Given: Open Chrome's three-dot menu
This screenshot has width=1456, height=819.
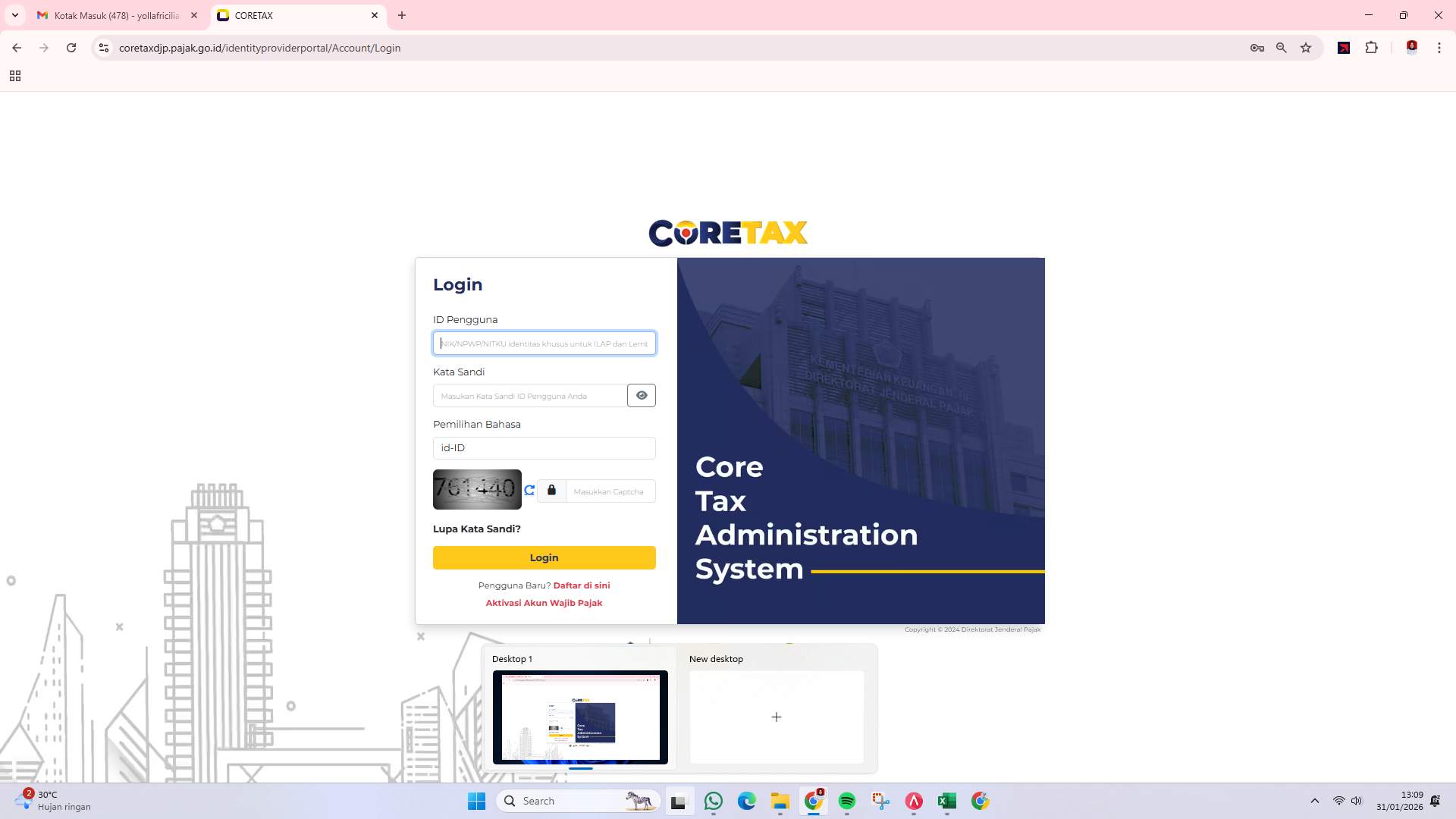Looking at the screenshot, I should point(1439,48).
